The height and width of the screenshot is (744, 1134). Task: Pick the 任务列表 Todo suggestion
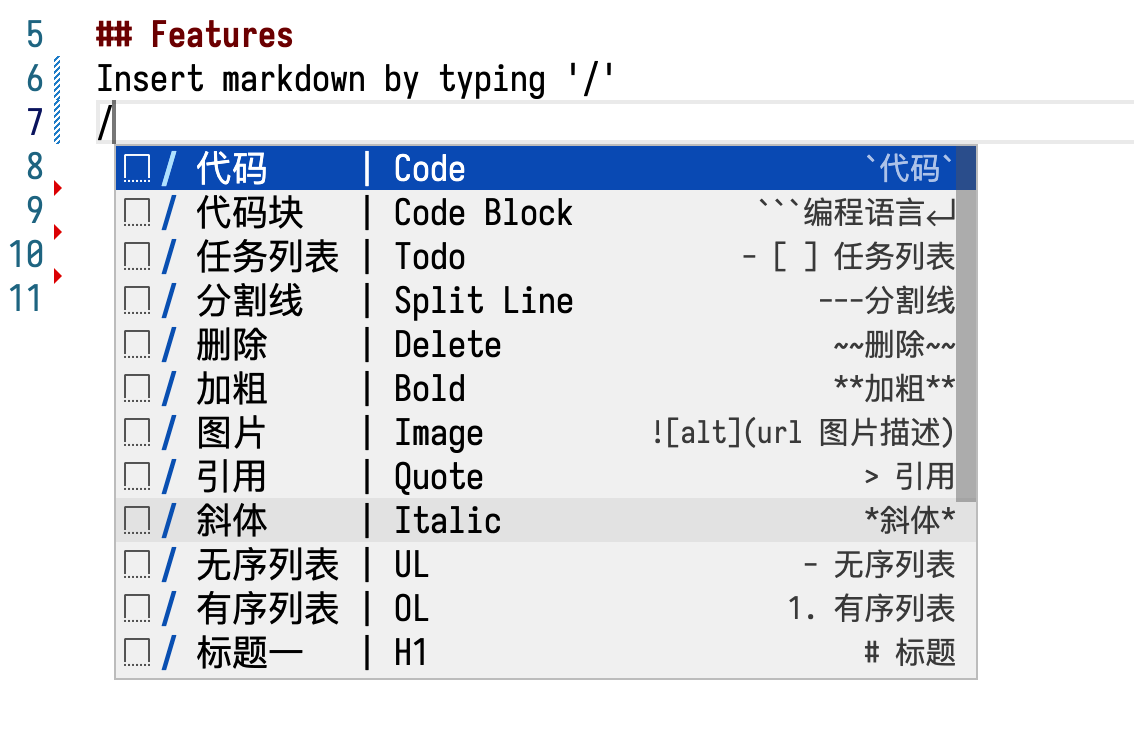(x=535, y=256)
